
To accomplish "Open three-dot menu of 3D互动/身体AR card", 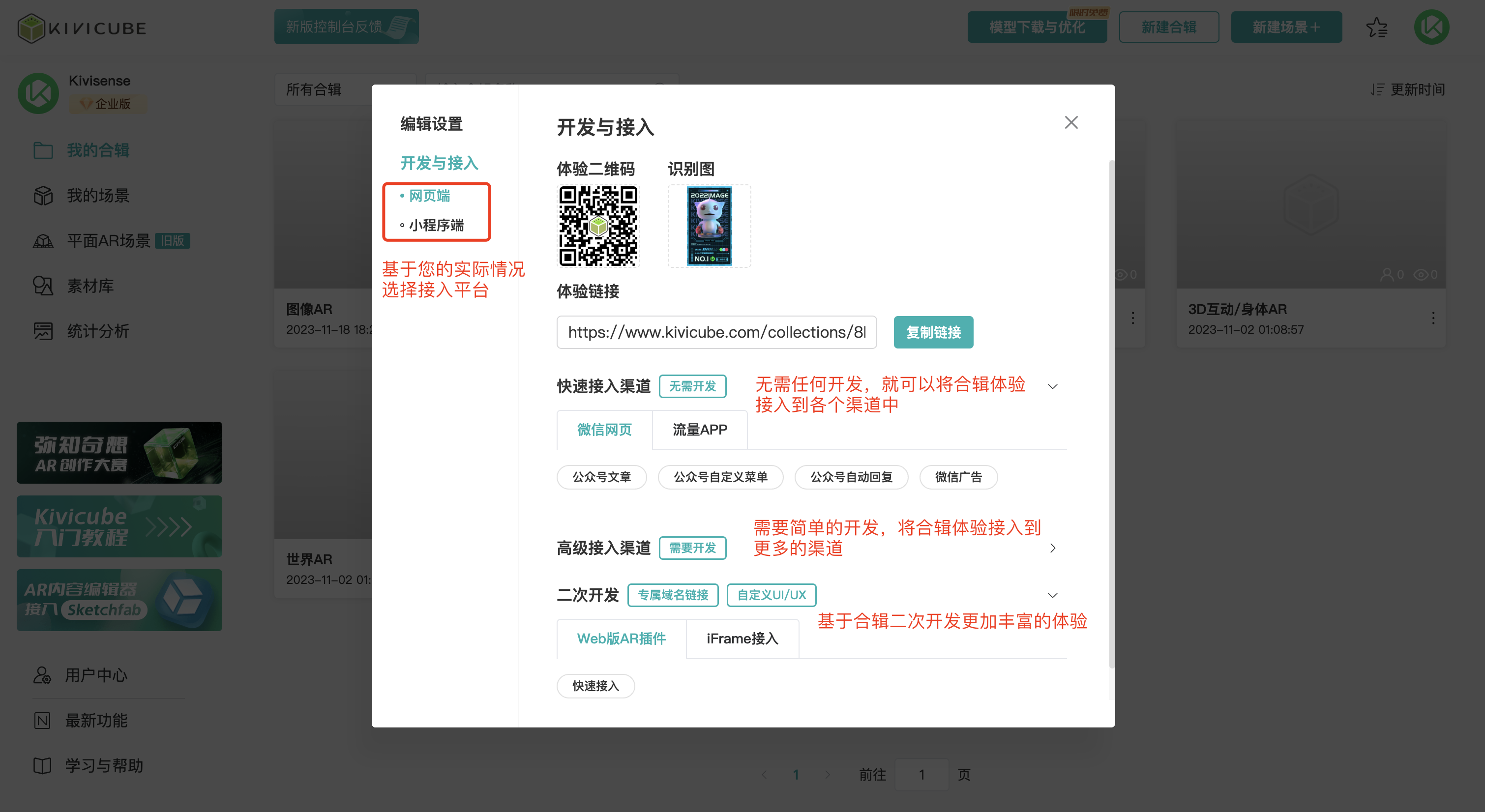I will [x=1433, y=318].
